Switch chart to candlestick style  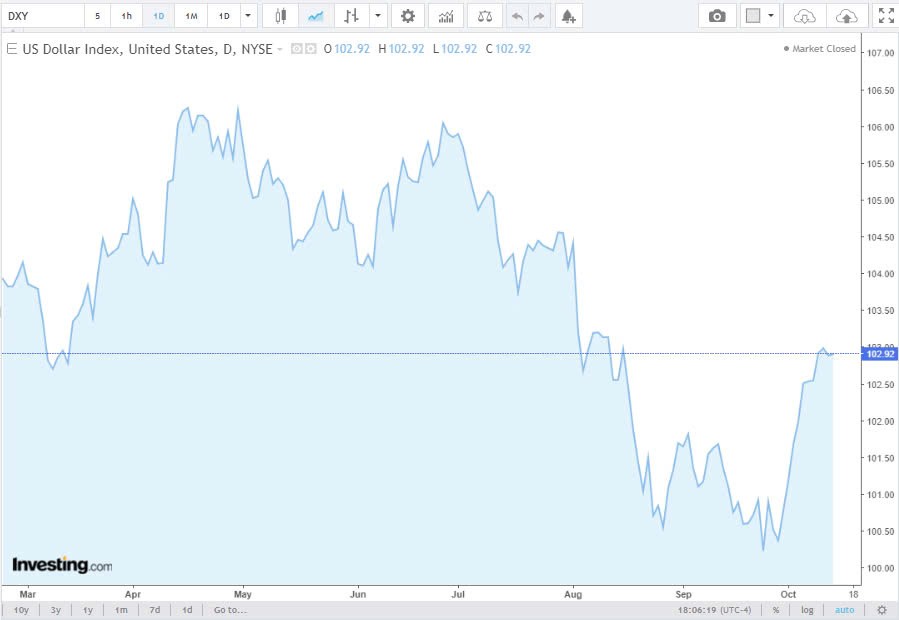[x=280, y=15]
